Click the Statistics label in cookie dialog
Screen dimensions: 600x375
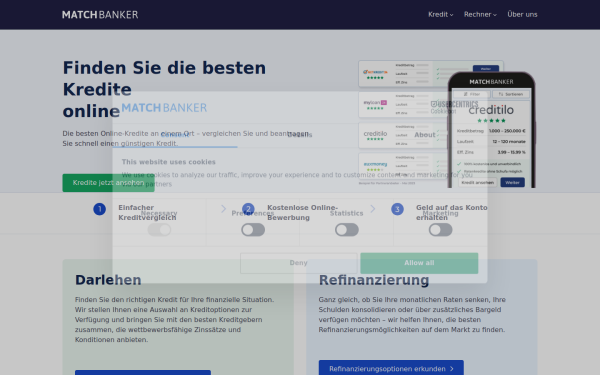[347, 213]
